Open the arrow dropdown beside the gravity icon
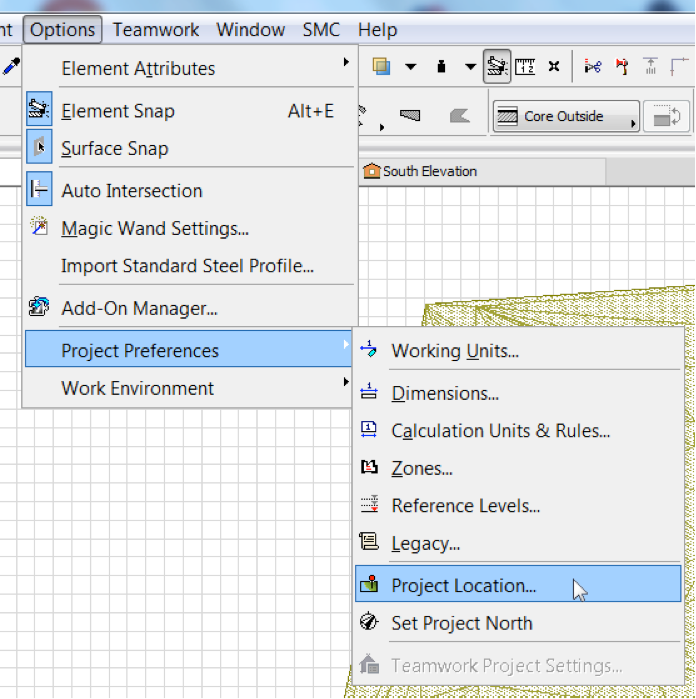696x699 pixels. tap(470, 67)
